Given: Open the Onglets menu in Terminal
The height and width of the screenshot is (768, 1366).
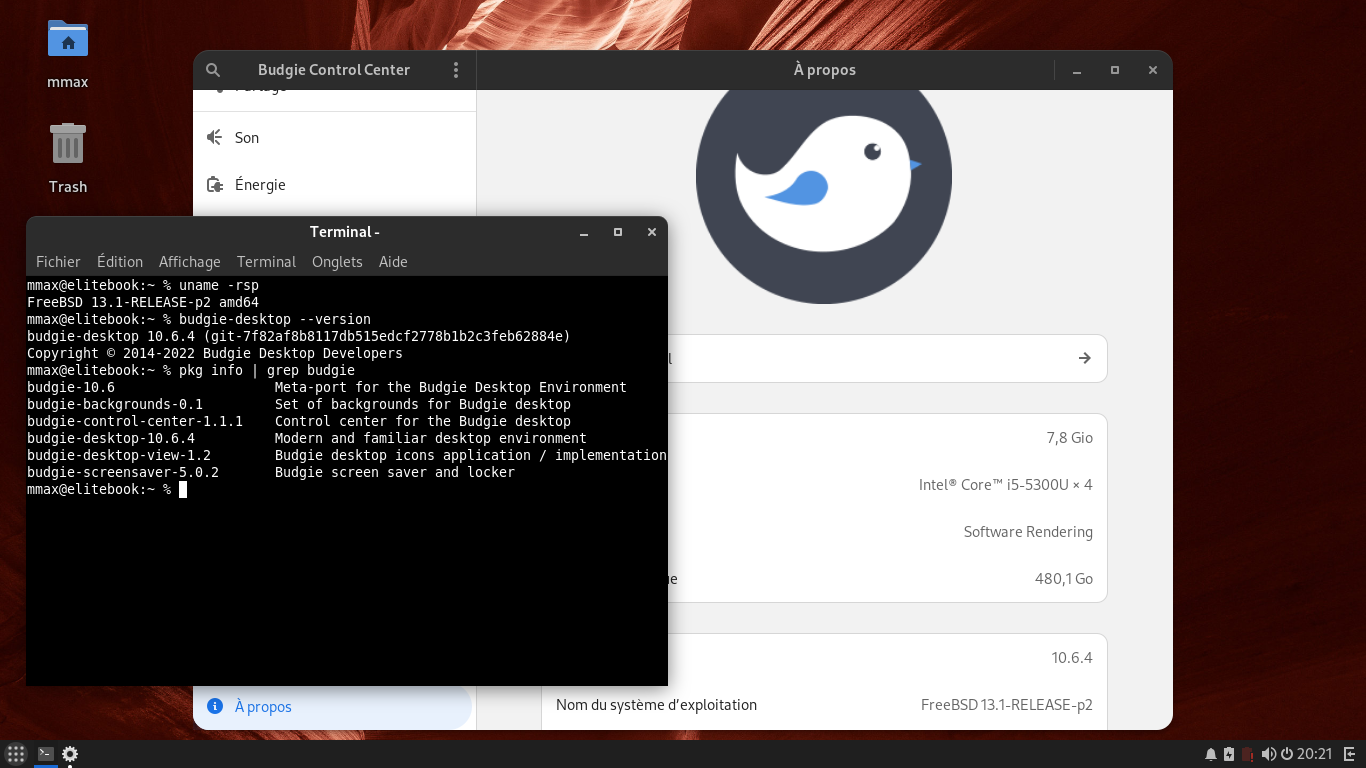Looking at the screenshot, I should (x=337, y=262).
